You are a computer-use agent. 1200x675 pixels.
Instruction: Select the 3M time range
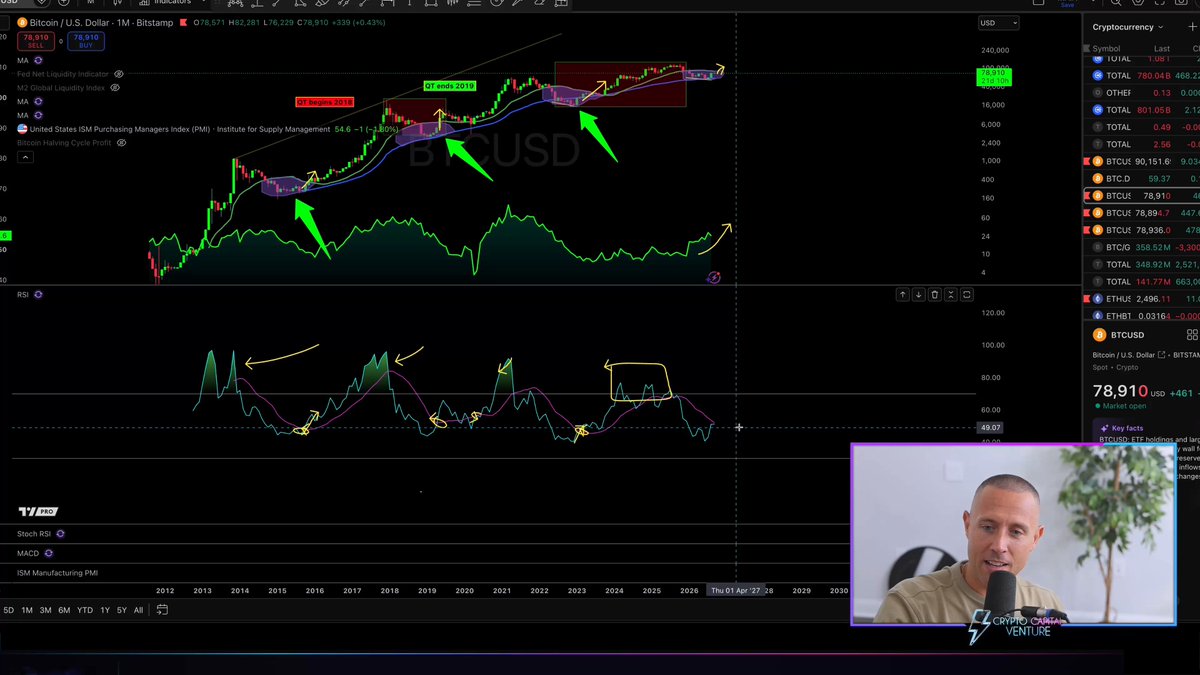[46, 610]
